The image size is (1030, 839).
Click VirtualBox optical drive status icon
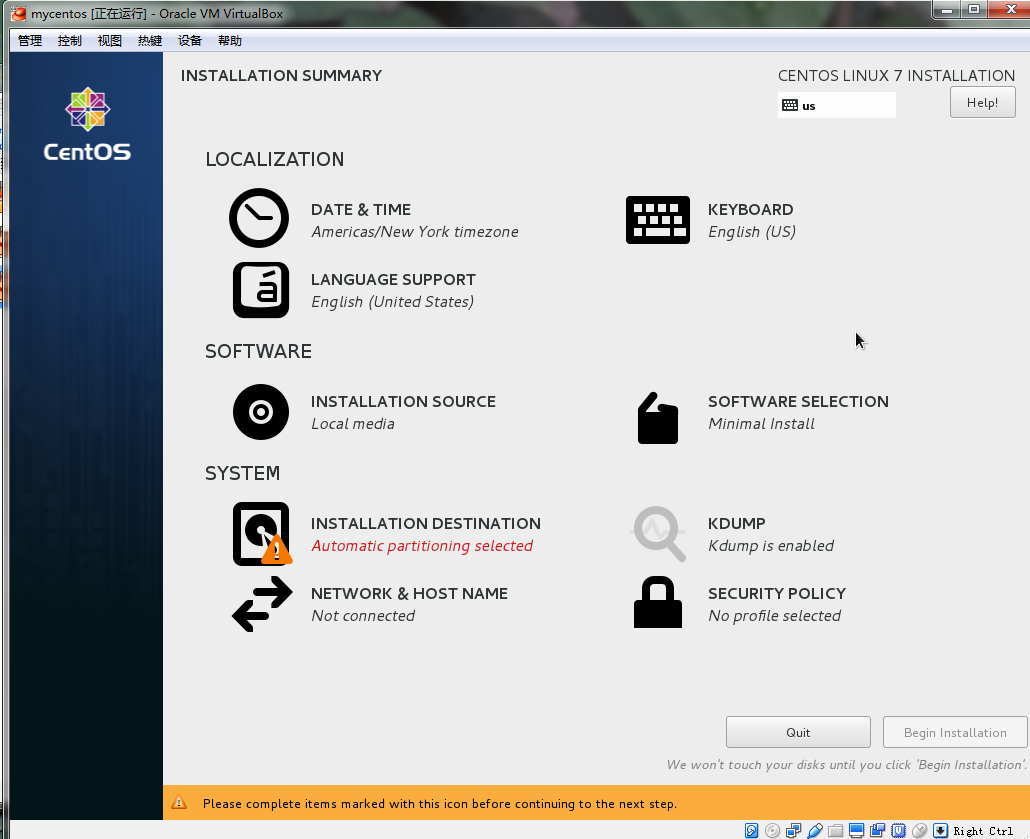pyautogui.click(x=772, y=830)
